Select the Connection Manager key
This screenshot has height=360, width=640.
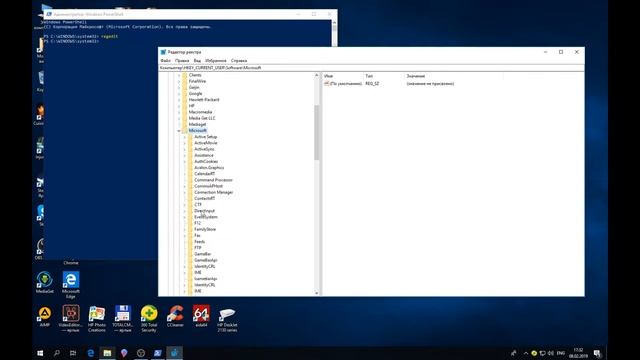(x=213, y=192)
